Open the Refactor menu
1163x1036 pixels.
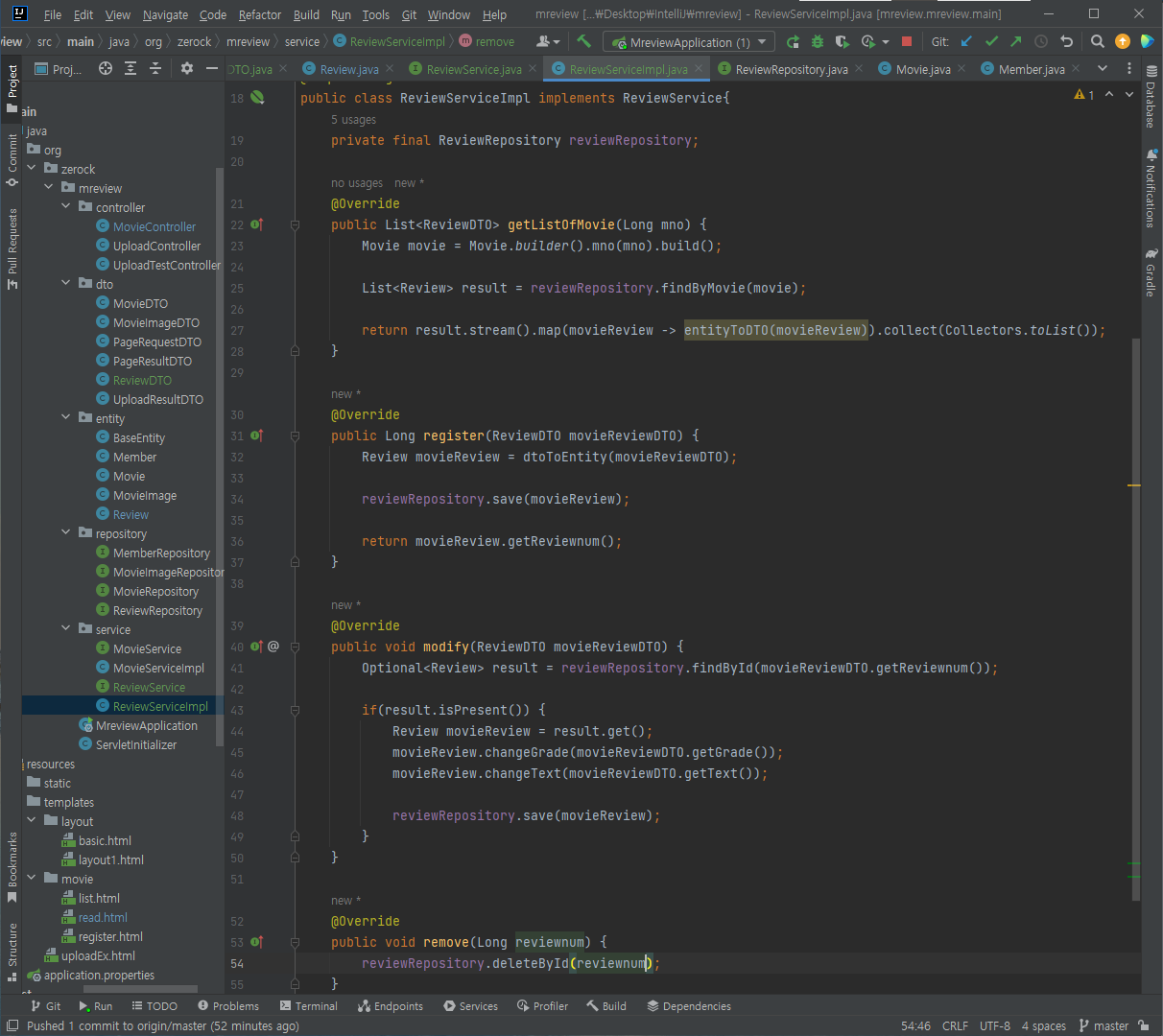tap(260, 14)
